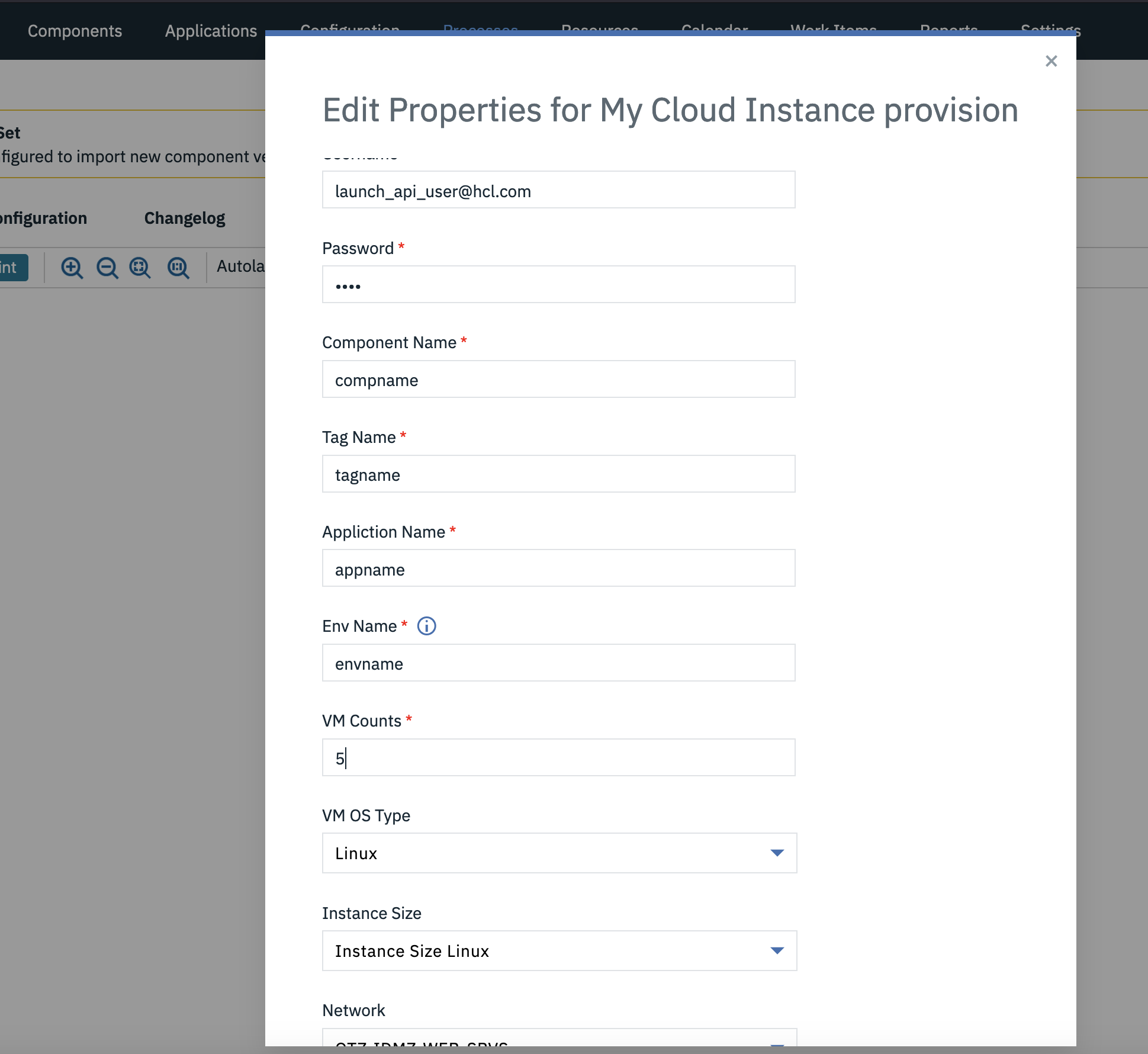Focus the Component Name input
1148x1054 pixels.
558,380
